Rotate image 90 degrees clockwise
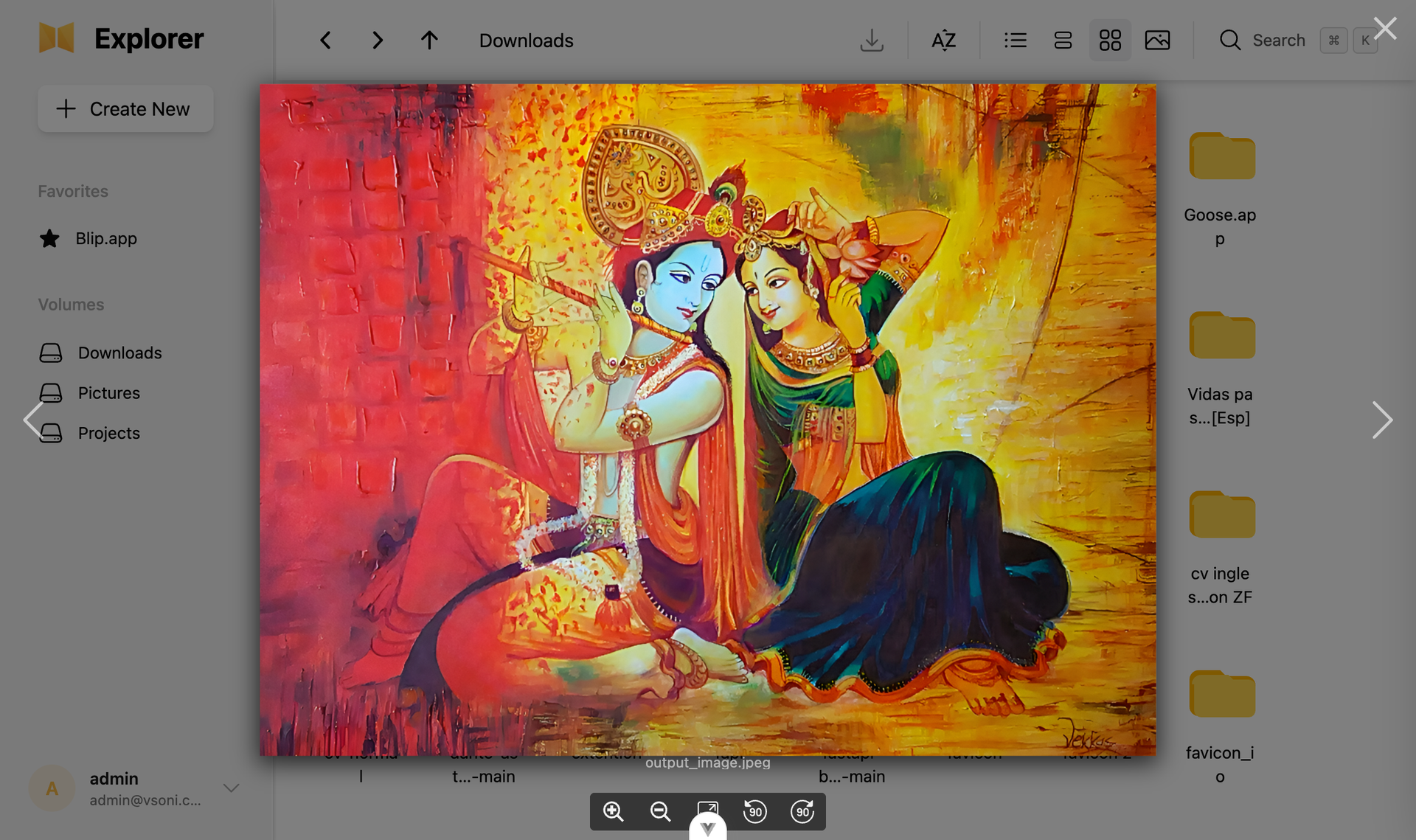Image resolution: width=1416 pixels, height=840 pixels. [x=802, y=811]
